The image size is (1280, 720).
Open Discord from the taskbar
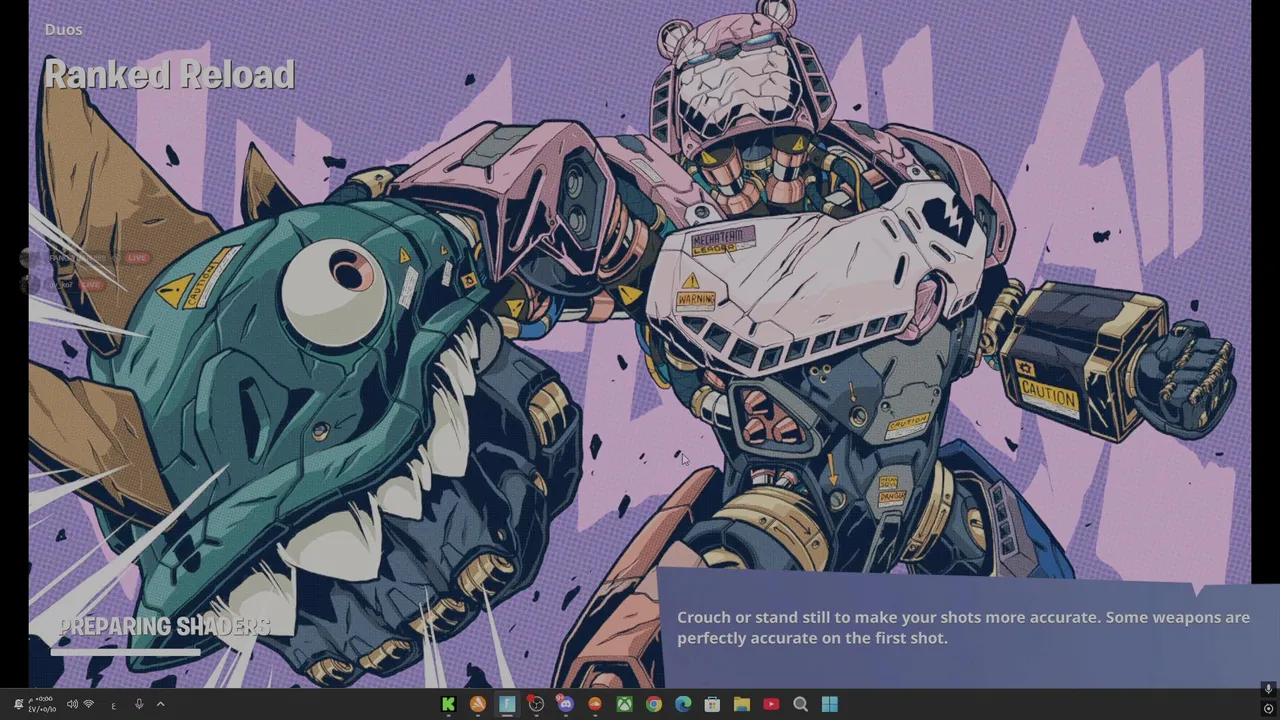(x=566, y=704)
